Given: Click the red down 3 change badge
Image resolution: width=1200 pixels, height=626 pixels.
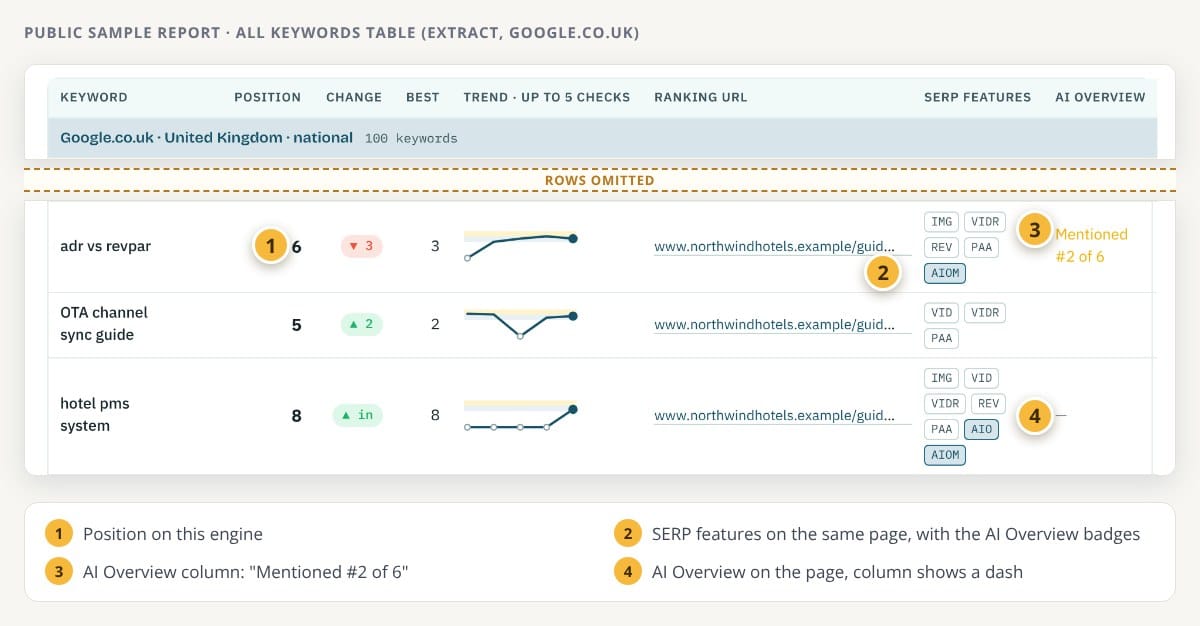Looking at the screenshot, I should (361, 246).
